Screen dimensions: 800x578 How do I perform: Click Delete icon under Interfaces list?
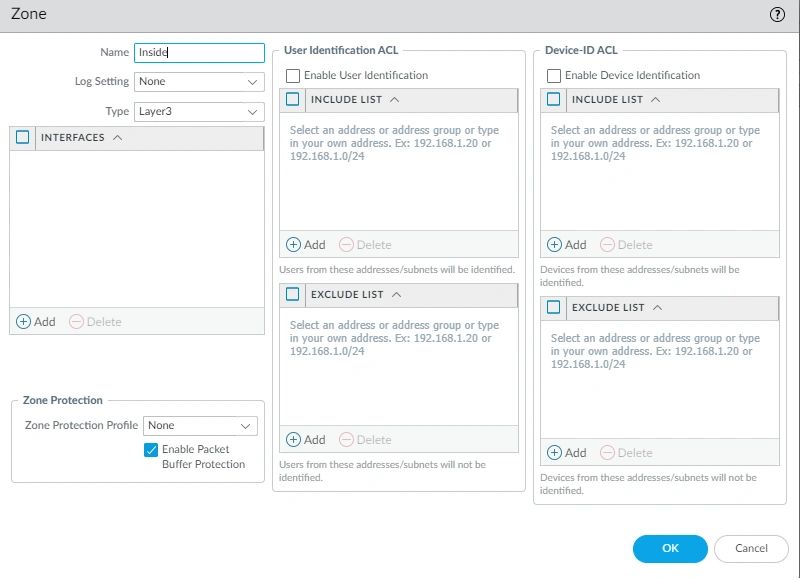[77, 322]
